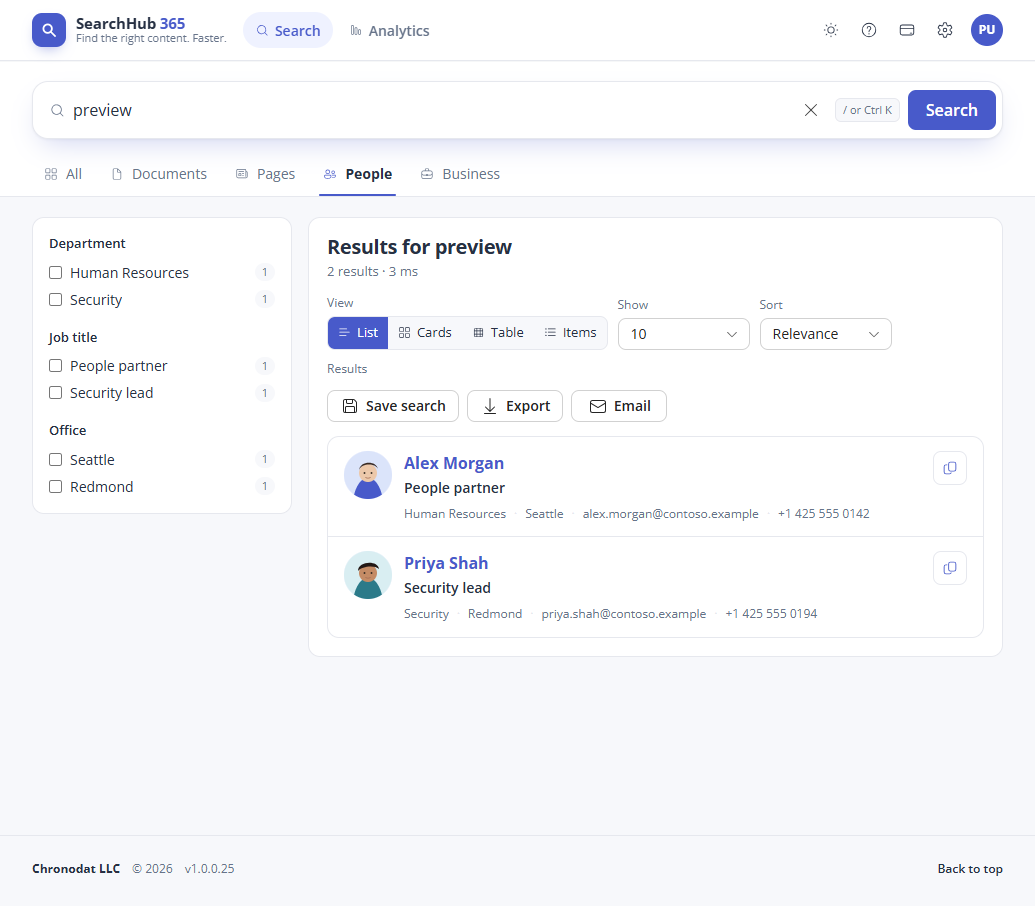
Task: Copy Priya Shah's contact details
Action: click(x=950, y=567)
